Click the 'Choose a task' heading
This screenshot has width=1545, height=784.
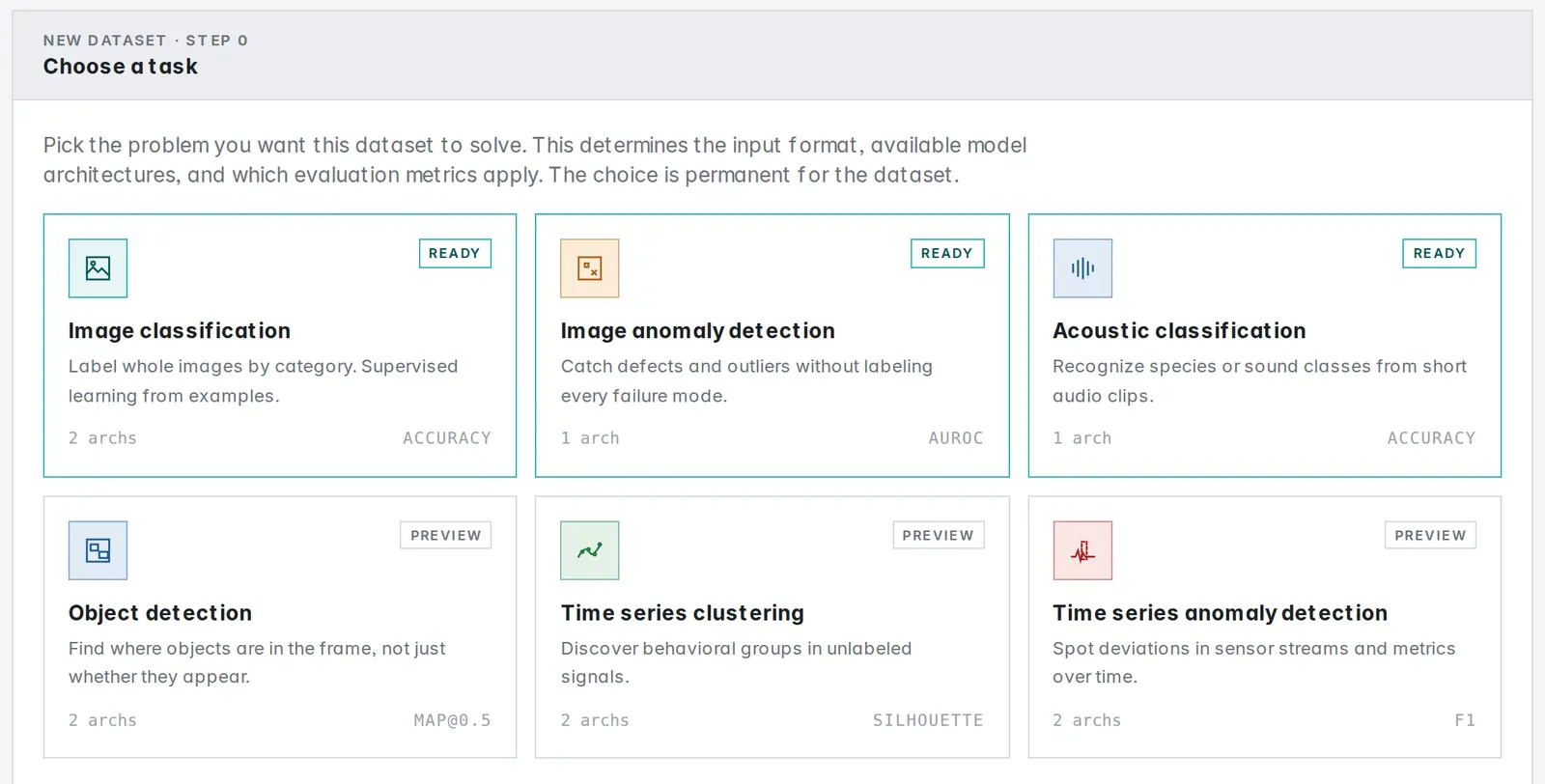[x=121, y=67]
